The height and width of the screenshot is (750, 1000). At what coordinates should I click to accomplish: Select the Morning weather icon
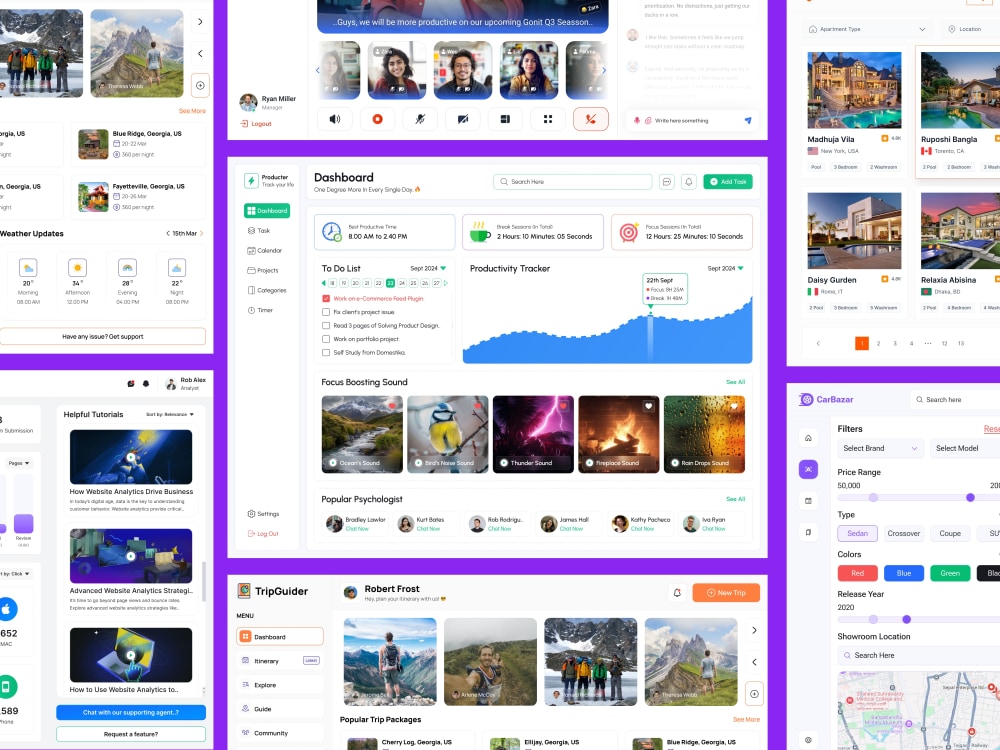click(28, 267)
